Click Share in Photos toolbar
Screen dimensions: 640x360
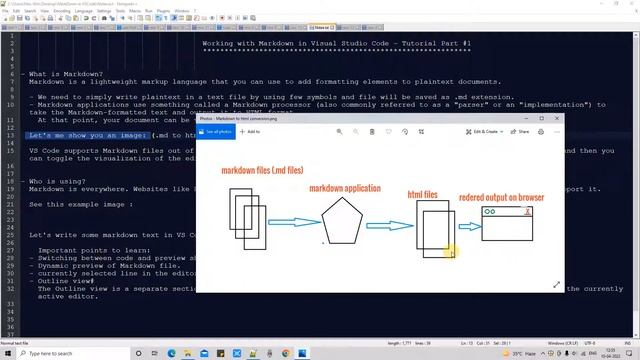(520, 132)
